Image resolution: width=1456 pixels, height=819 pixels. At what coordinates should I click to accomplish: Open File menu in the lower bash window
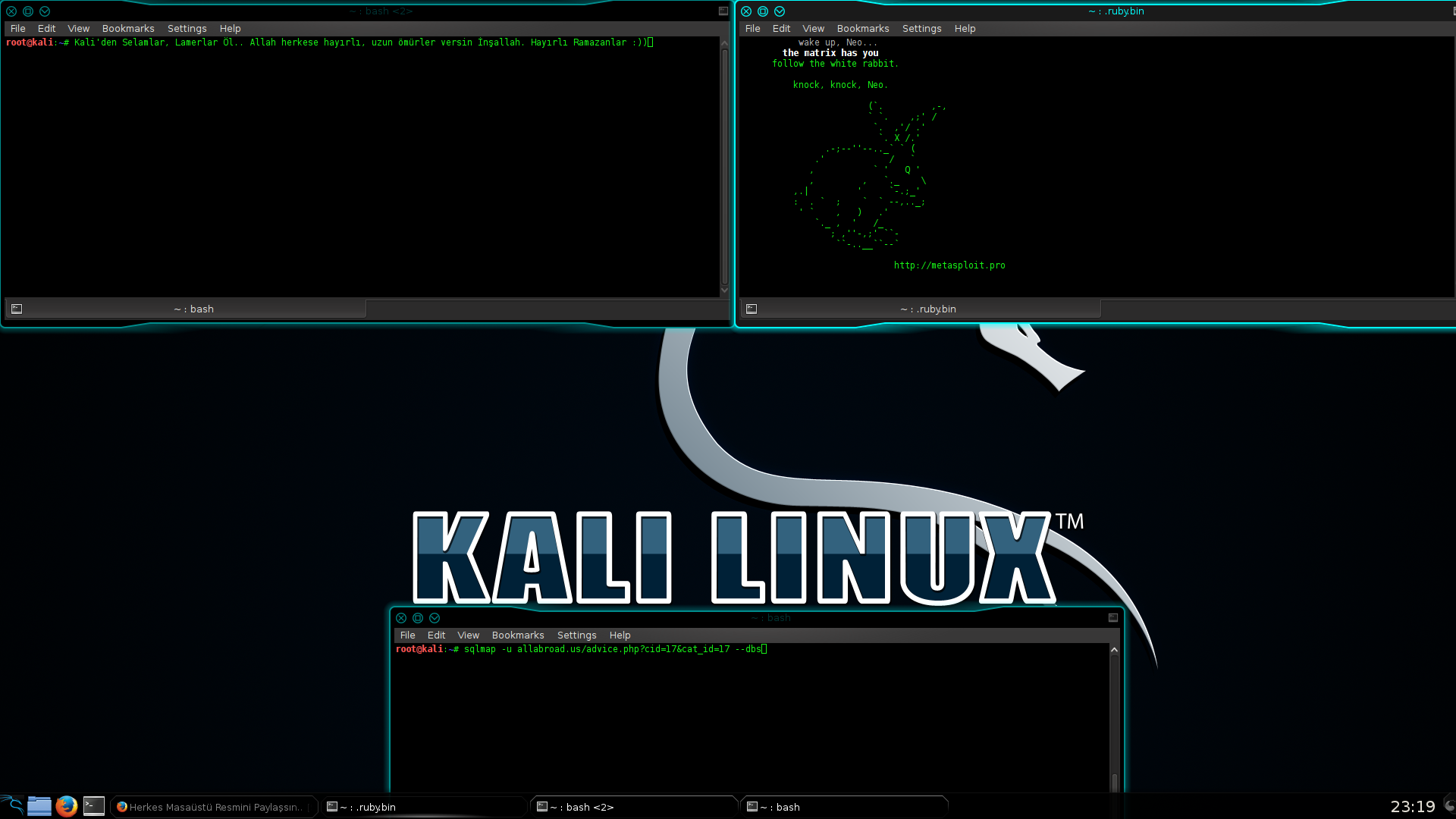pos(408,635)
